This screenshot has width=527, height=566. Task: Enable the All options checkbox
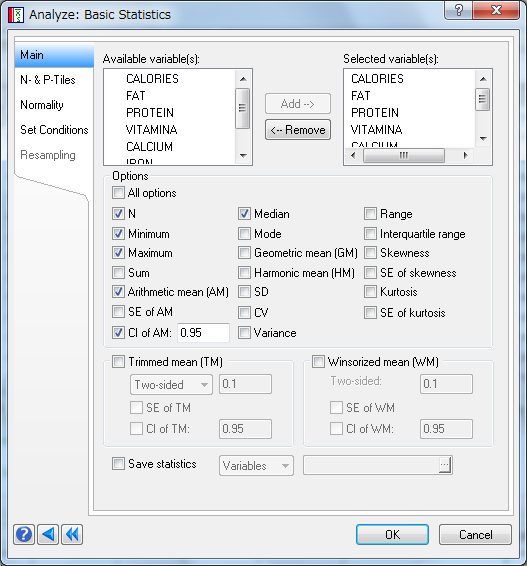118,193
